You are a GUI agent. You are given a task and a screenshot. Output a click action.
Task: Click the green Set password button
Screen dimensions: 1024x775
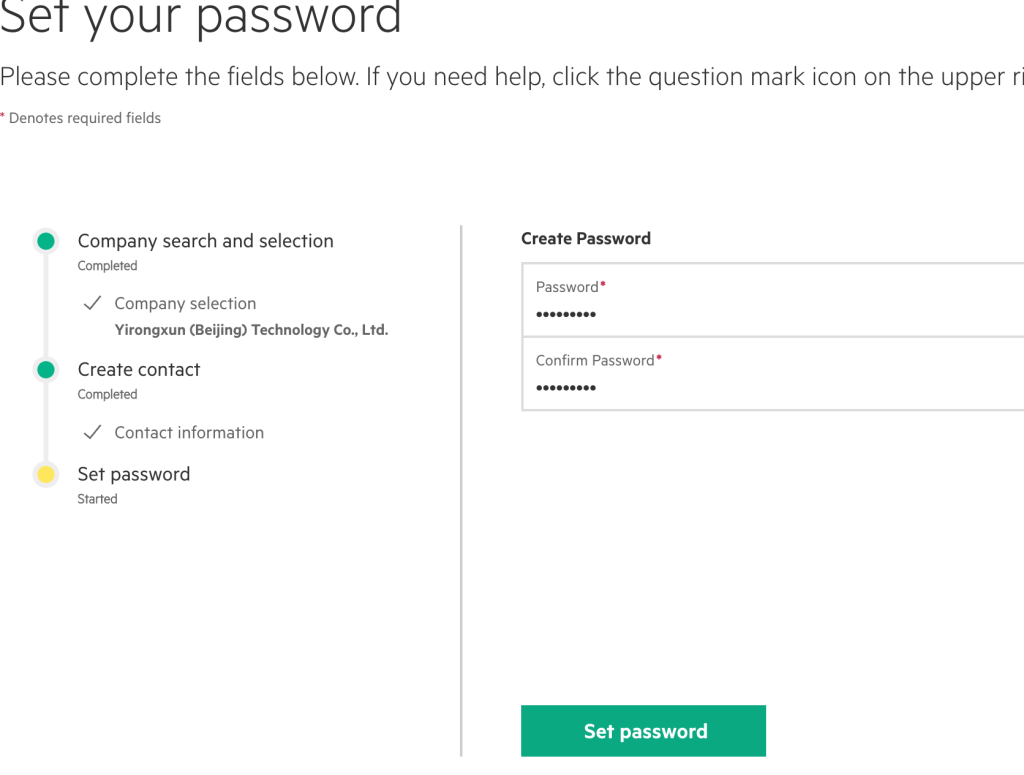pyautogui.click(x=643, y=731)
